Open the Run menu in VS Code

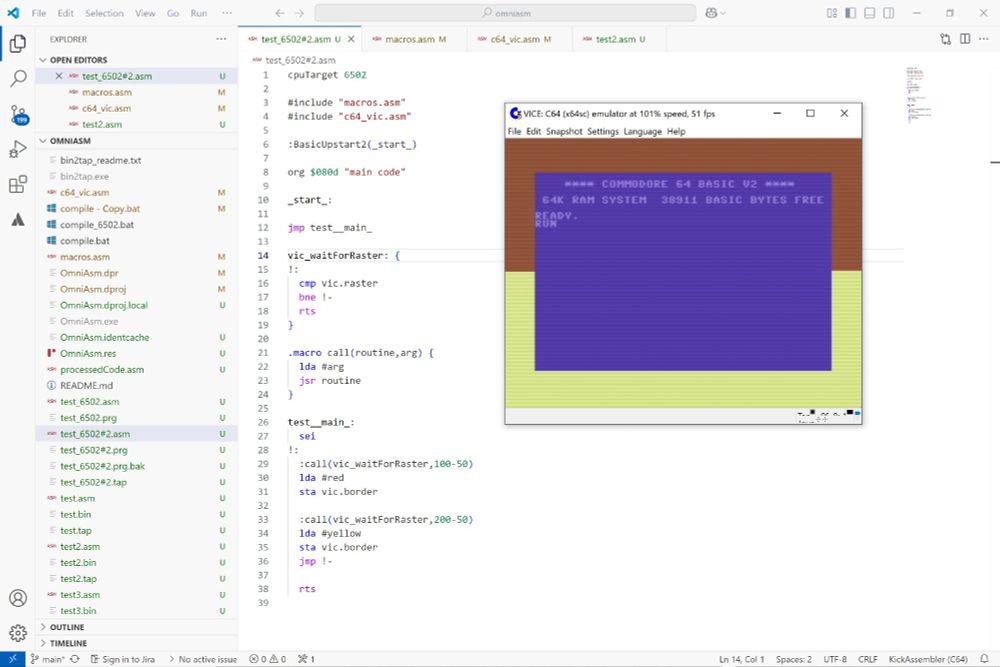(198, 13)
